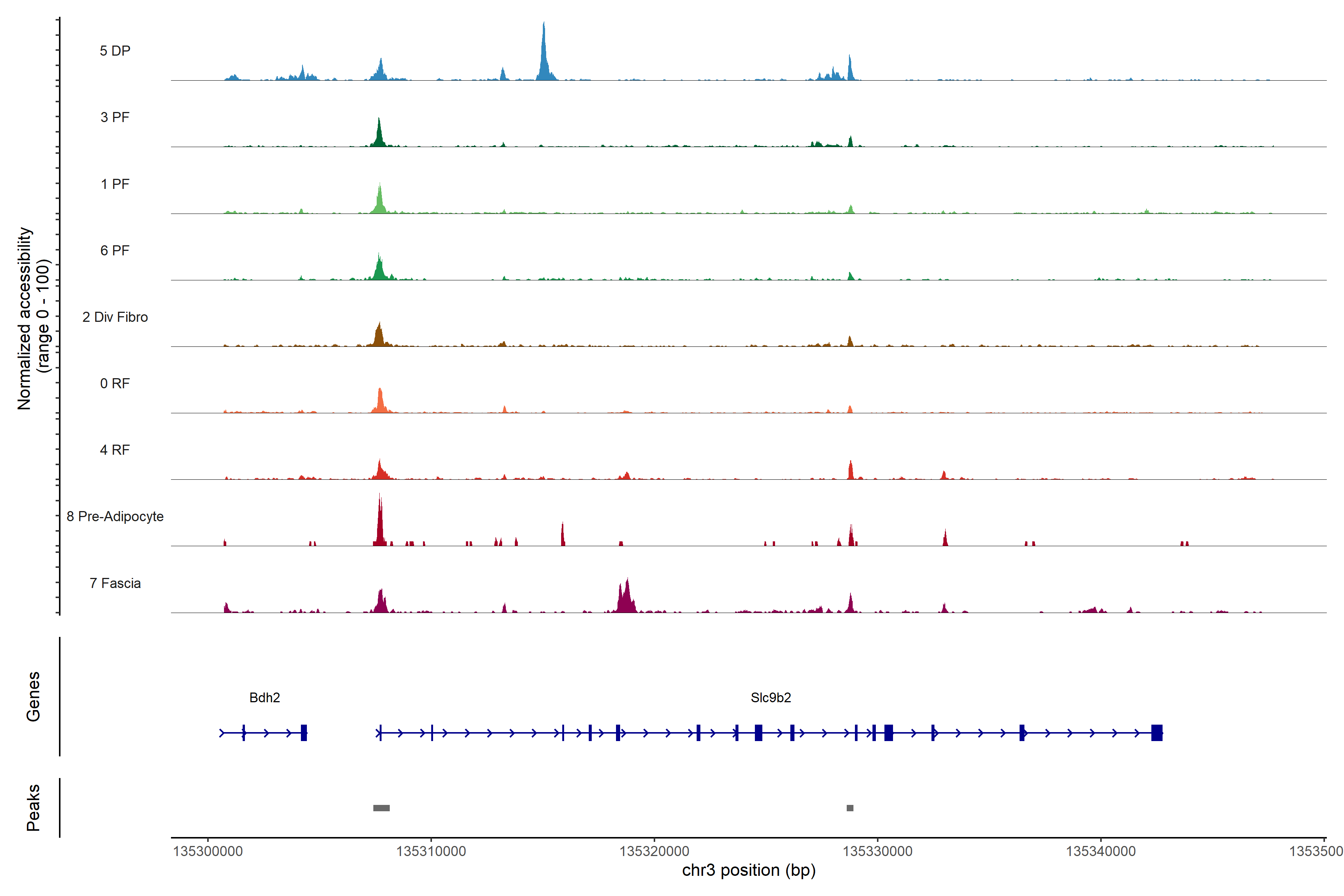Click the small gray peak bar on the right
This screenshot has width=1344, height=896.
point(850,808)
